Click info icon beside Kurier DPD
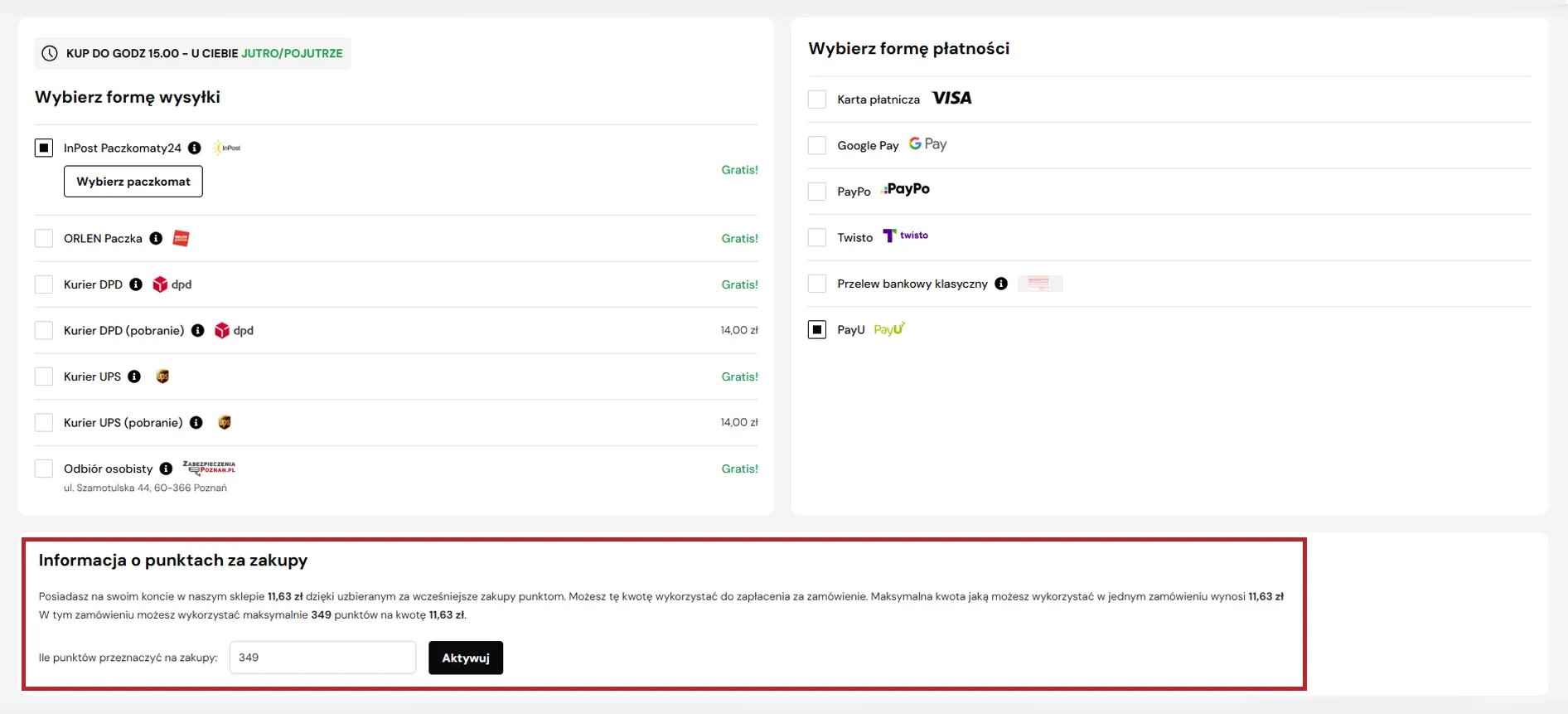Screen dimensions: 1568x714 coord(136,284)
